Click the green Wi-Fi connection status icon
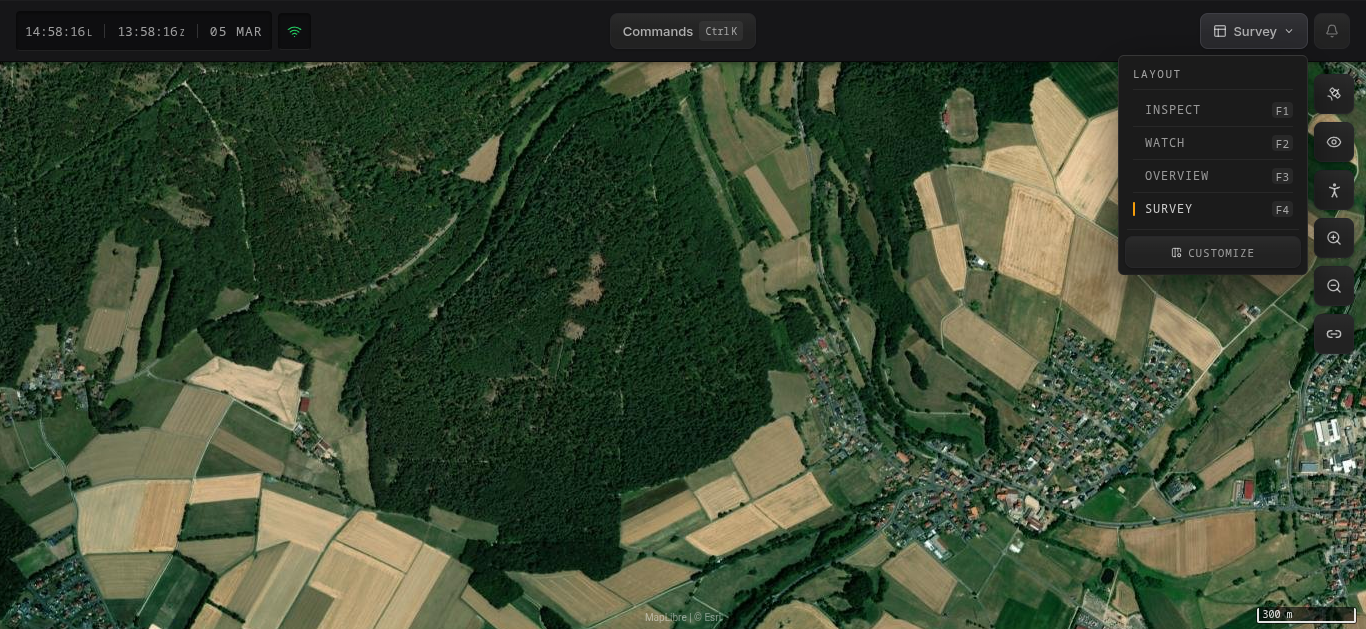1366x629 pixels. 294,31
